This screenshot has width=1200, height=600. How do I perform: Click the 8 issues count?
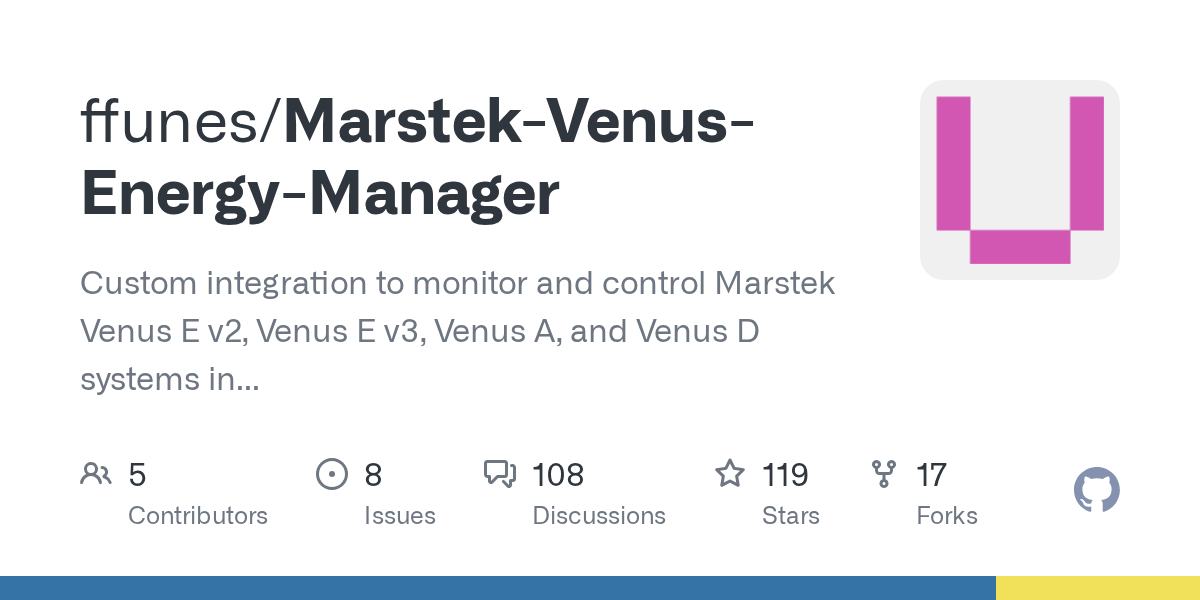point(373,475)
